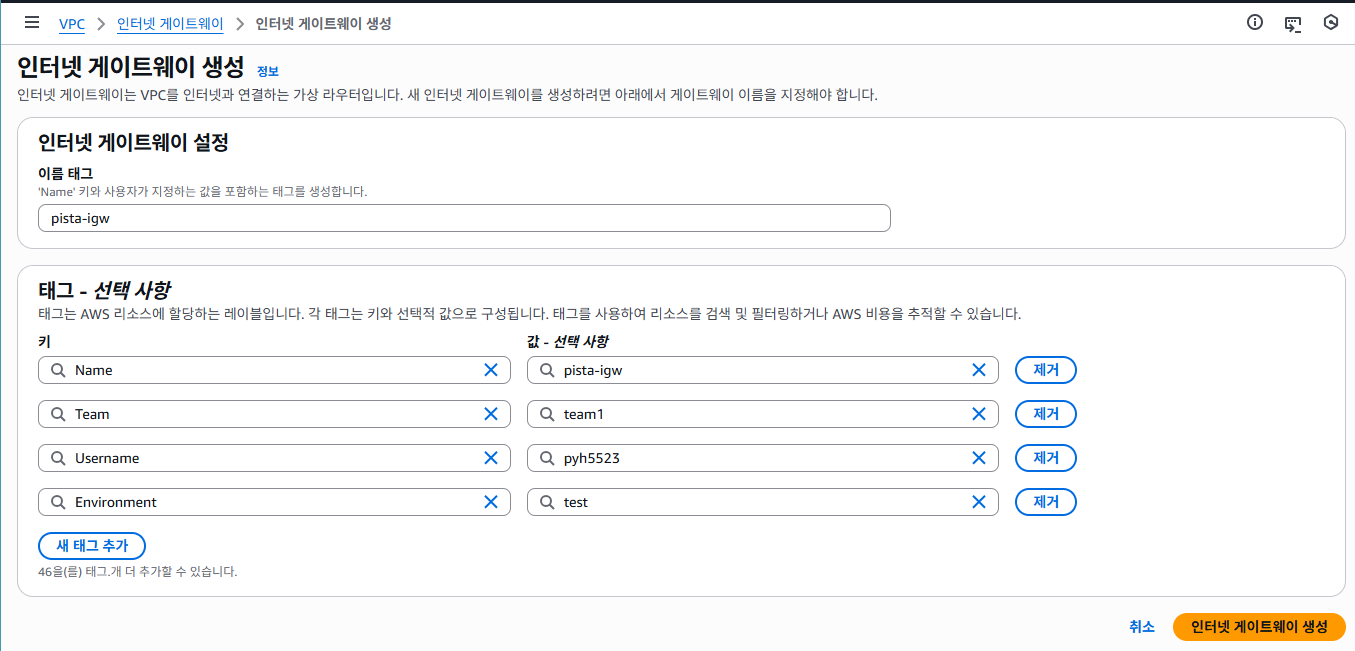Clear the Team key field with X

[x=491, y=414]
